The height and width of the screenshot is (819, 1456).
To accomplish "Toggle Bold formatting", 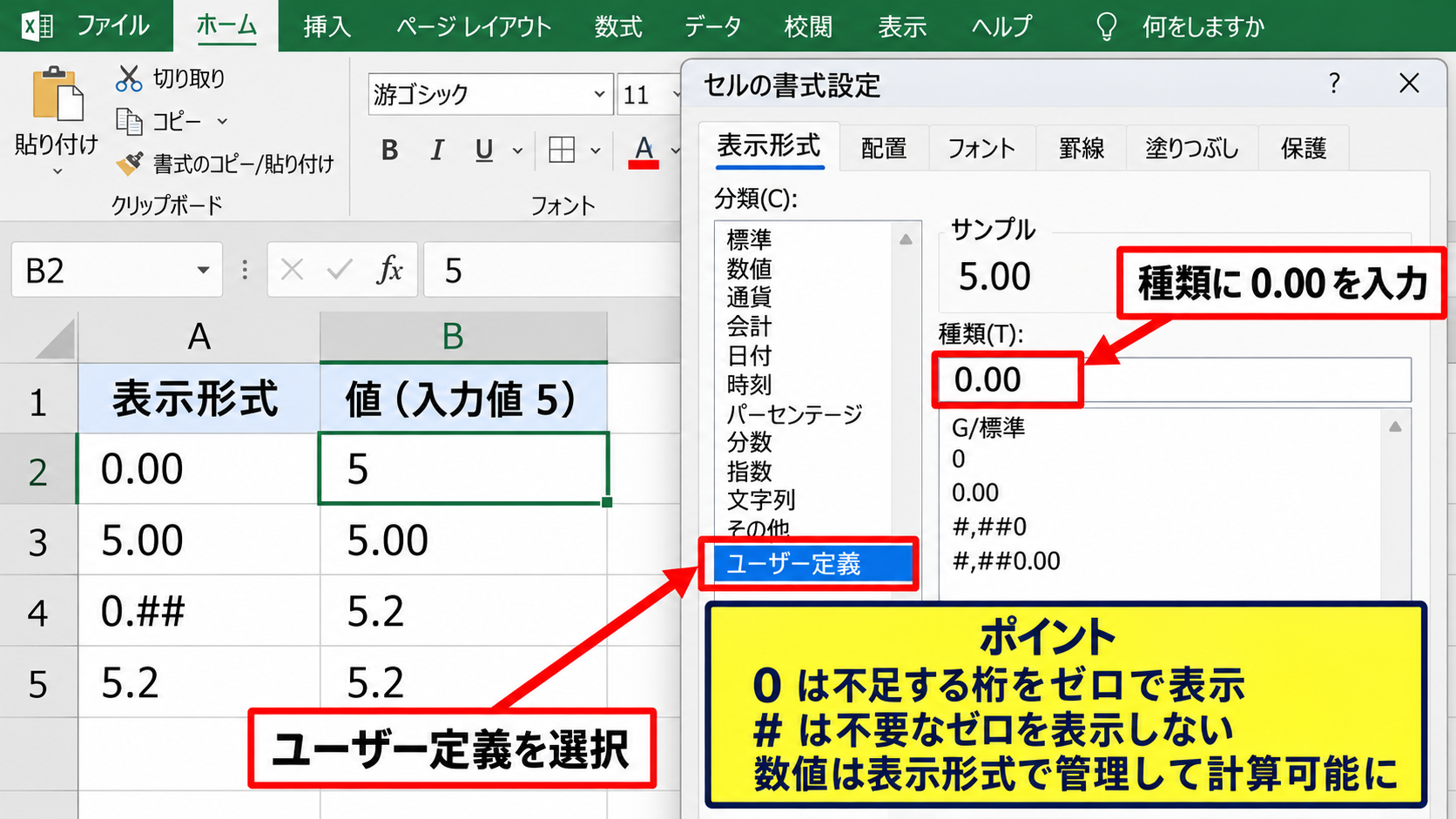I will [x=389, y=151].
